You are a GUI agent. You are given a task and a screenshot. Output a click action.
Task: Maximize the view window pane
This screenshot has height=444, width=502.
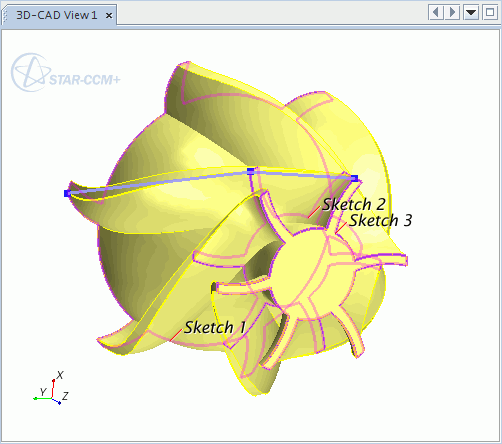pos(490,13)
